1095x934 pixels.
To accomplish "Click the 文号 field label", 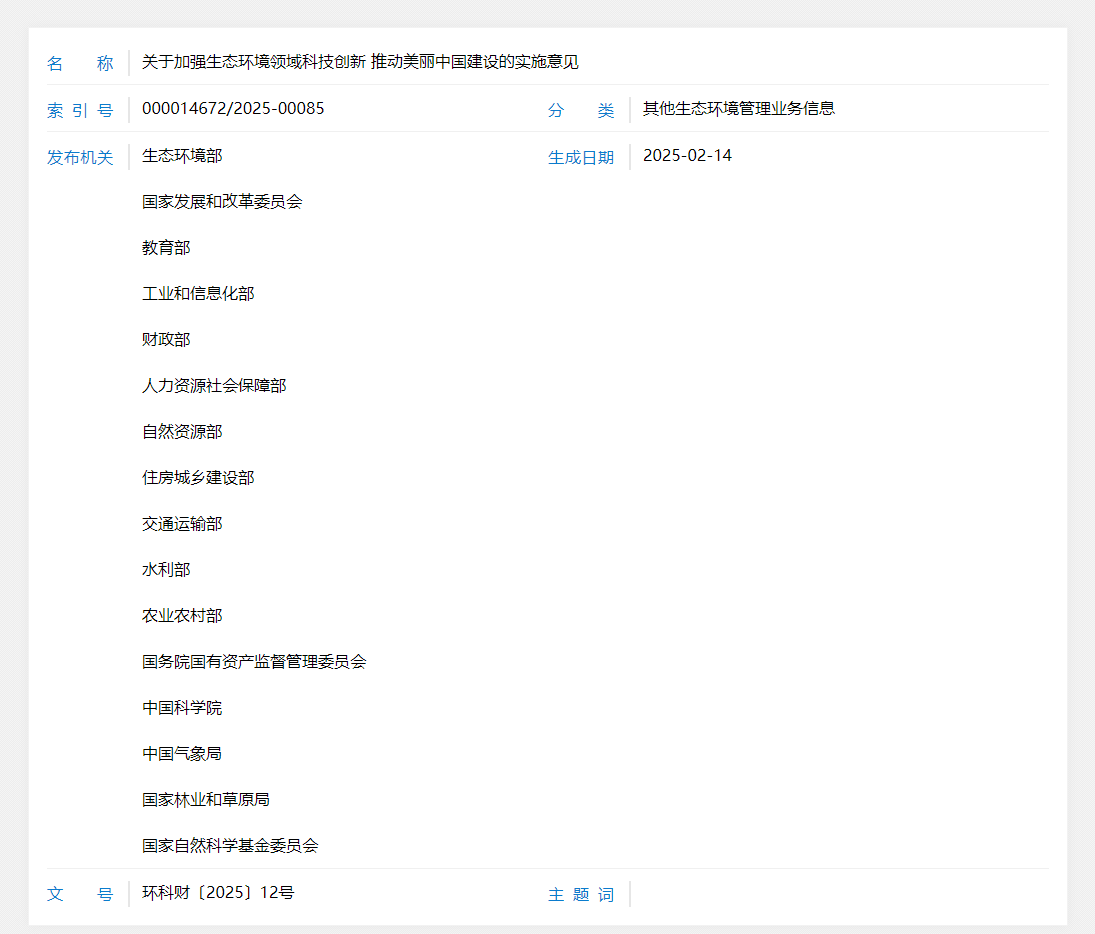I will click(x=80, y=894).
